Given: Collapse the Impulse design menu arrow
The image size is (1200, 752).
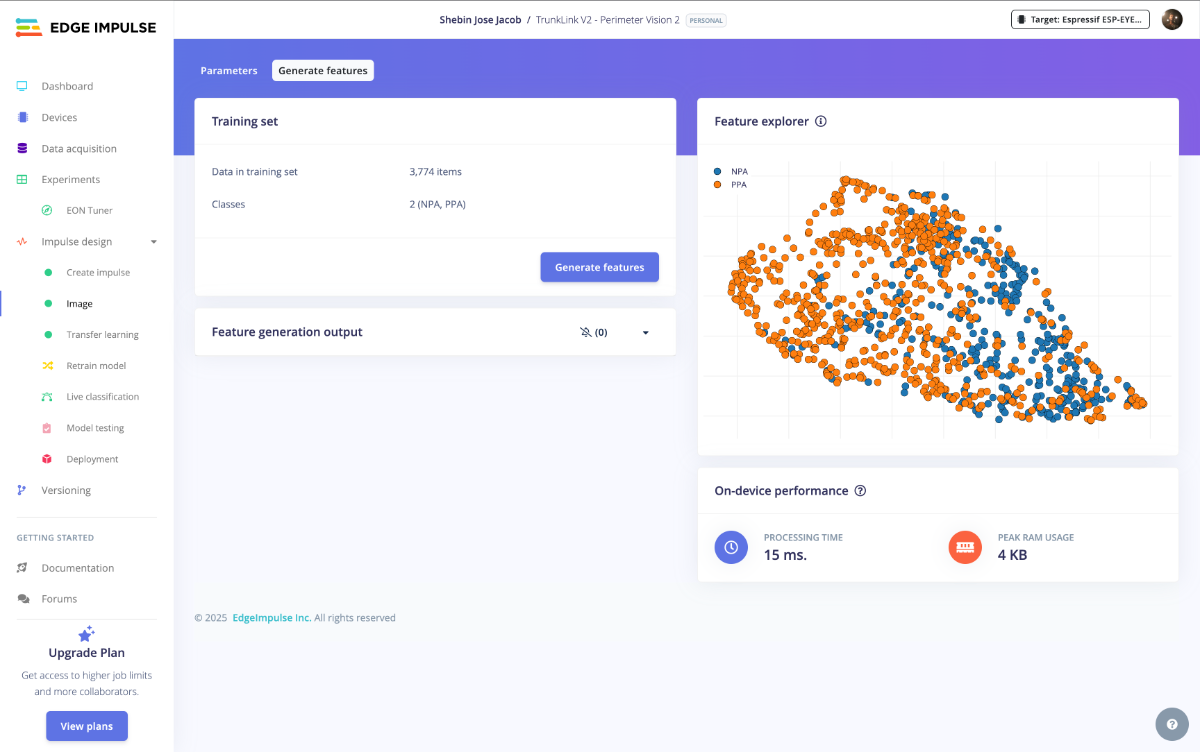Looking at the screenshot, I should click(x=153, y=242).
